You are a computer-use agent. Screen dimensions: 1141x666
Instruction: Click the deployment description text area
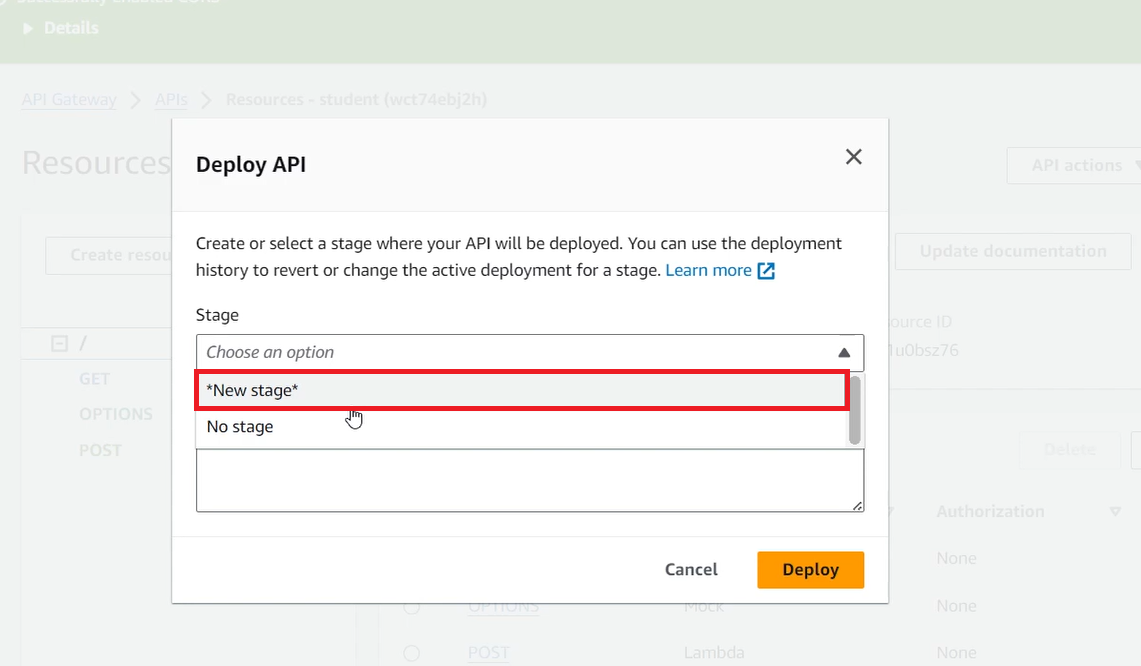click(x=530, y=480)
